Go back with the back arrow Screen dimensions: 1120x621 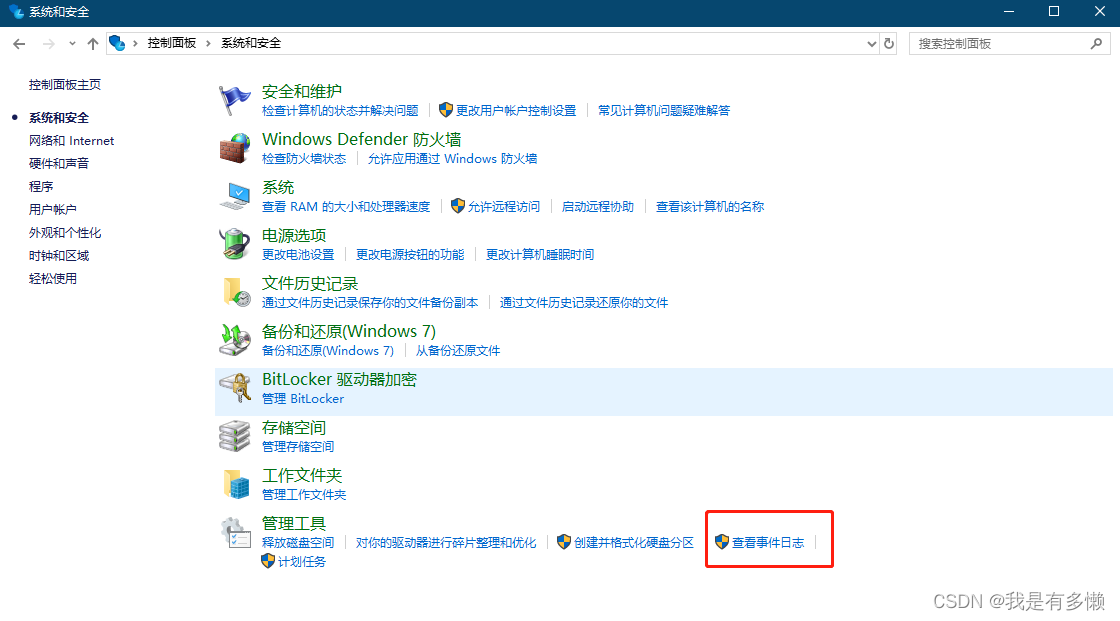coord(19,44)
